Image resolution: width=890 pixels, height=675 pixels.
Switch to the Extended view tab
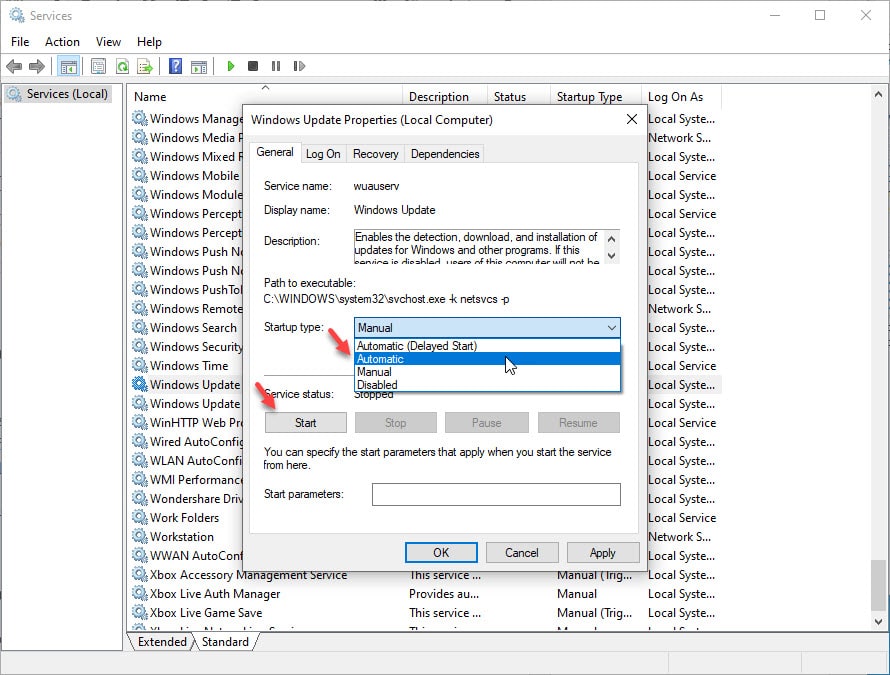(162, 642)
